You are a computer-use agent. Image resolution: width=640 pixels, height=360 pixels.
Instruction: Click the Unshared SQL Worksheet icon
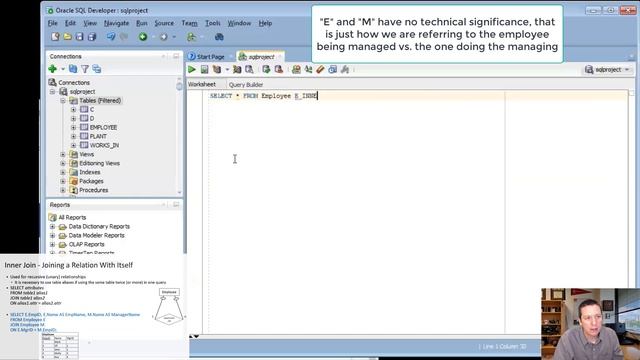[296, 69]
